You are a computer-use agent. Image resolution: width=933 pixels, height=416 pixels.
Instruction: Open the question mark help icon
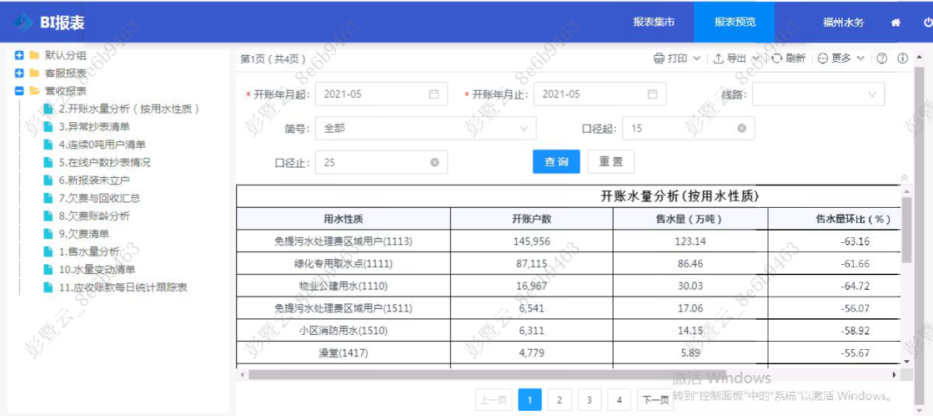pos(882,58)
